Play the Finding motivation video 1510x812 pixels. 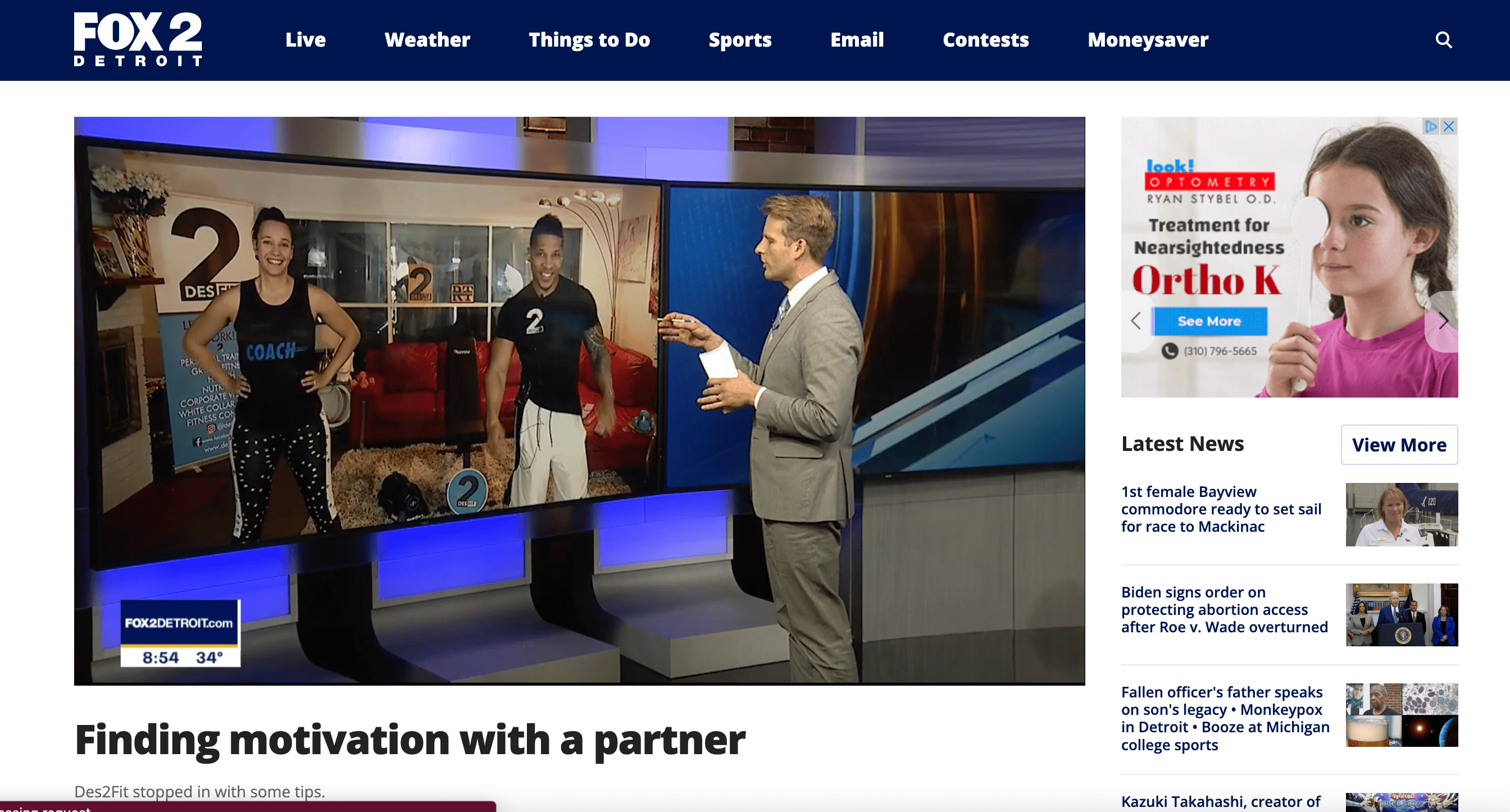[579, 401]
